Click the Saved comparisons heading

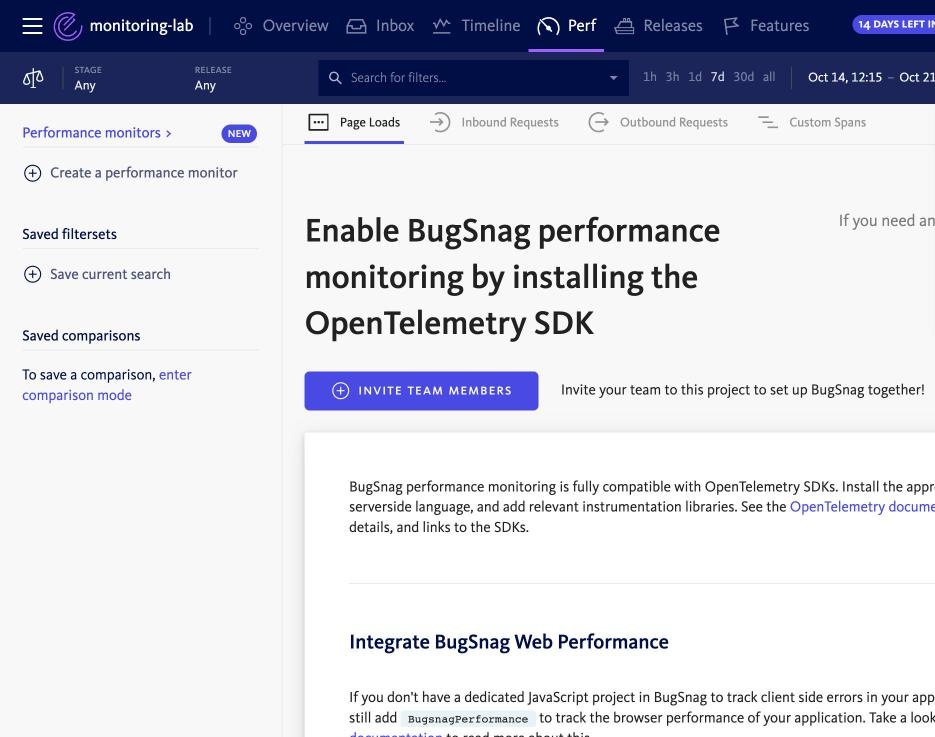tap(81, 336)
